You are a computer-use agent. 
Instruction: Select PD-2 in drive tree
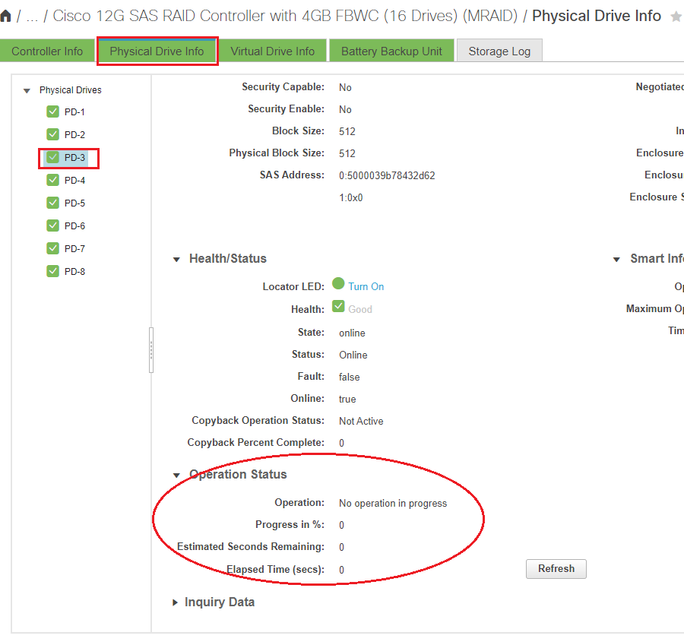pos(75,135)
